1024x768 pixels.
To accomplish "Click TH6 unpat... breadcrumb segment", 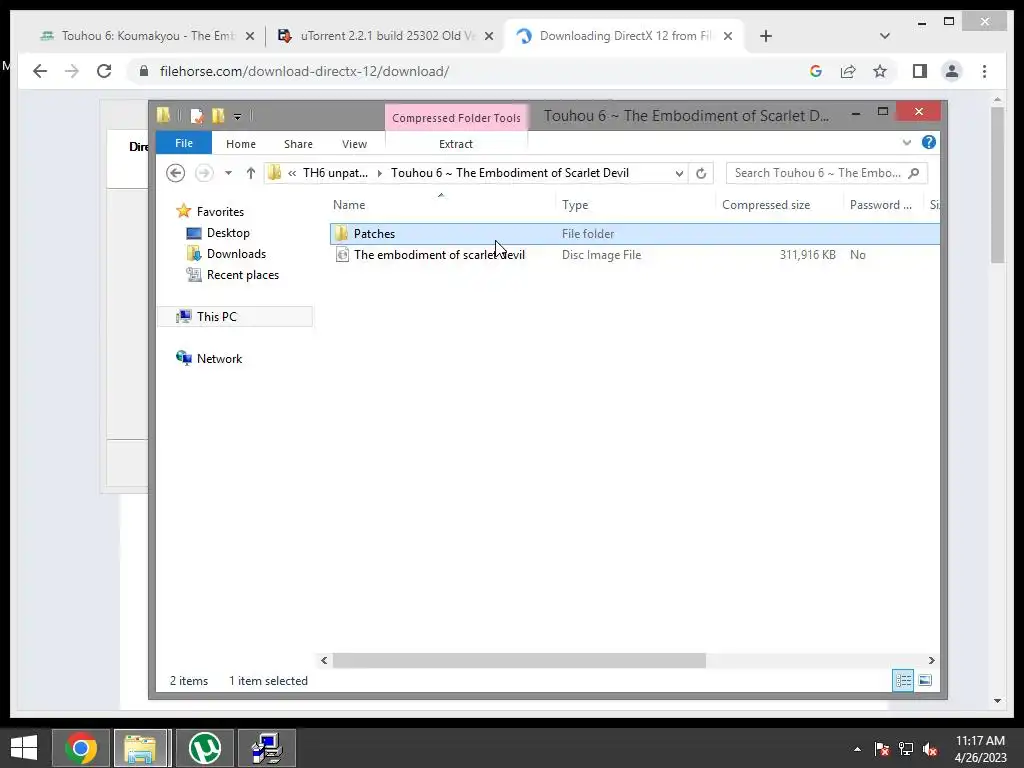I will (335, 173).
